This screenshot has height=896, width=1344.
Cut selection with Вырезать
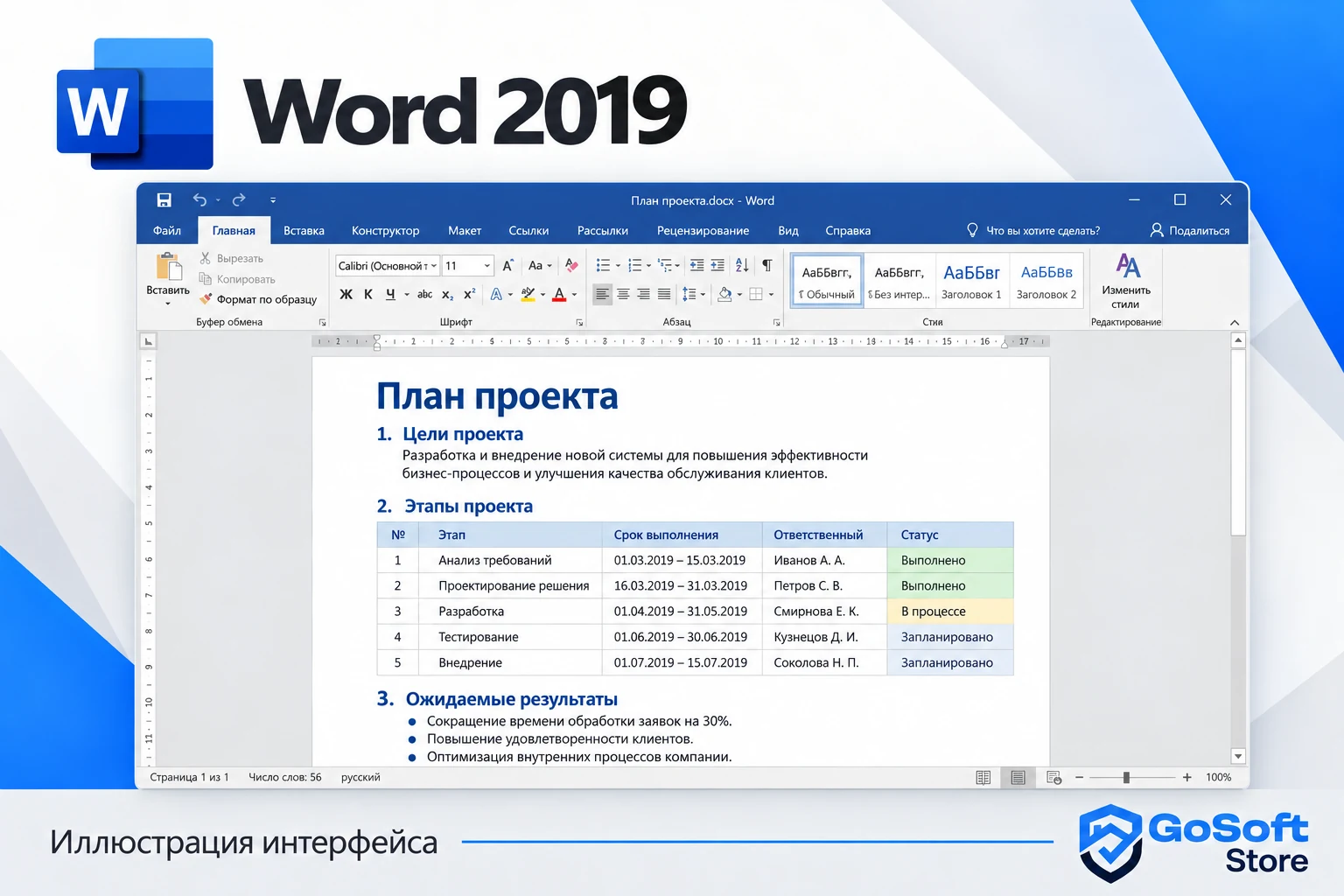pyautogui.click(x=232, y=258)
